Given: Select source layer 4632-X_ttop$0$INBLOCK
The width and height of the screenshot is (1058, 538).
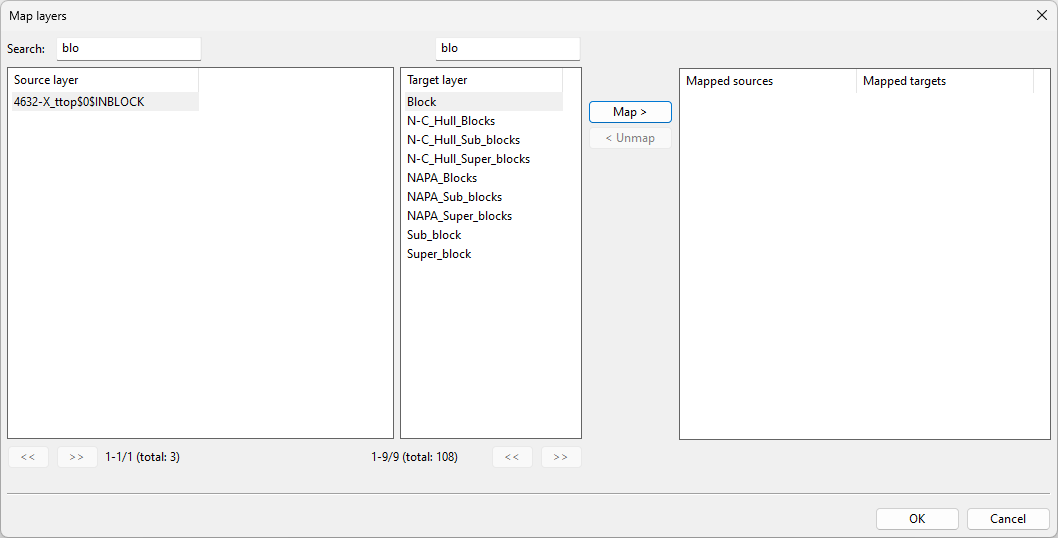Looking at the screenshot, I should pos(79,102).
